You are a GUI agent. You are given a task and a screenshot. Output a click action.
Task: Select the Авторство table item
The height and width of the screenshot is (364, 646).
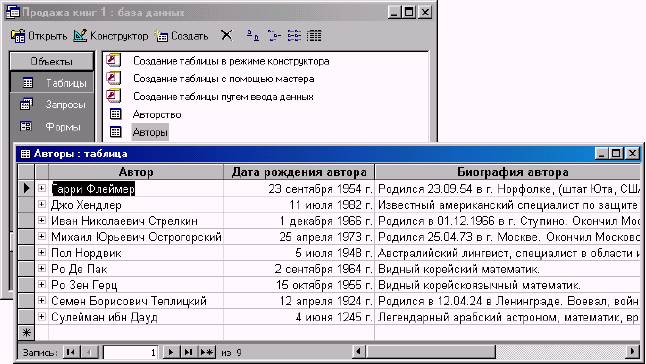click(157, 114)
